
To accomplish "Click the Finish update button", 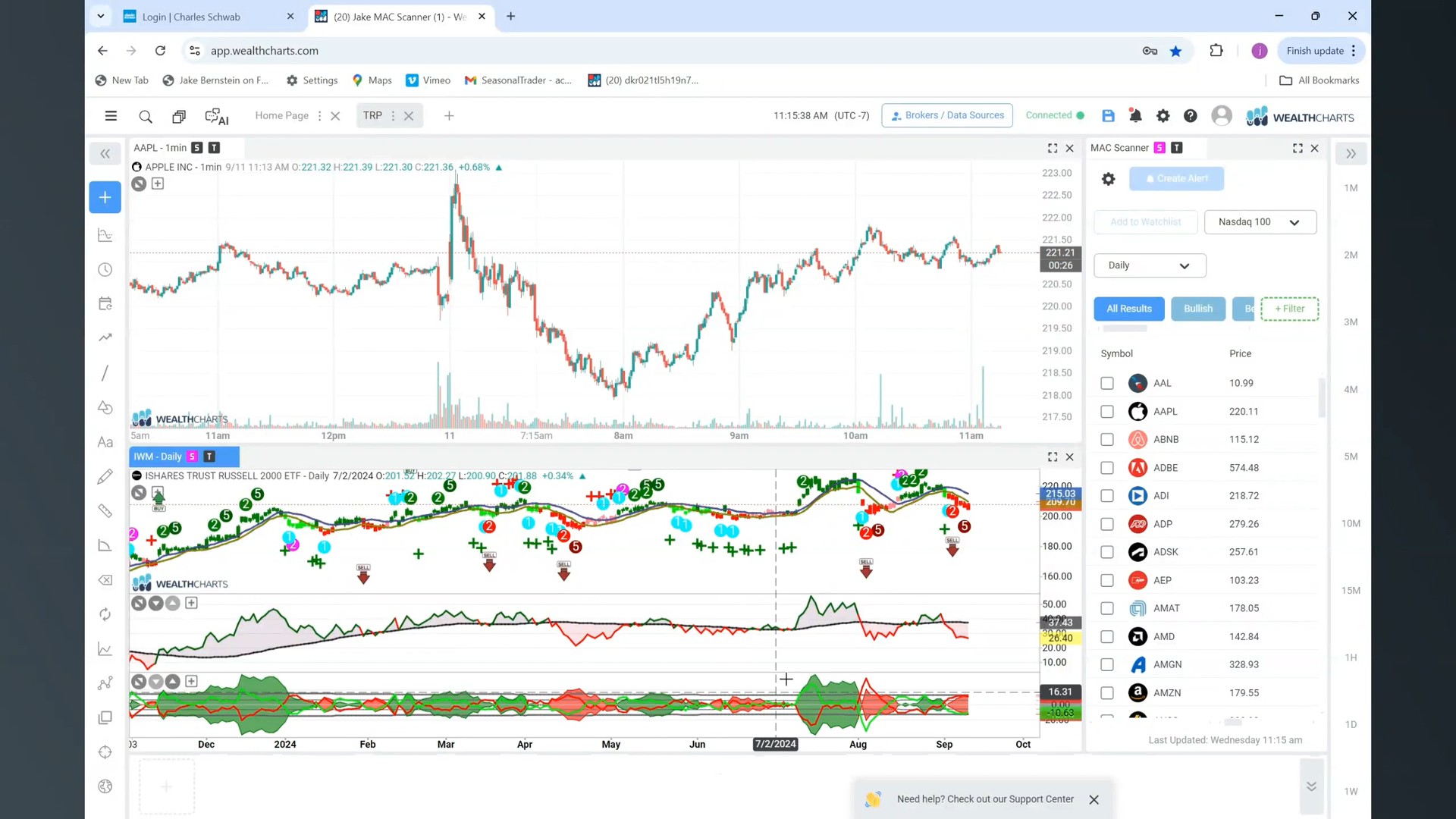I will (x=1321, y=51).
